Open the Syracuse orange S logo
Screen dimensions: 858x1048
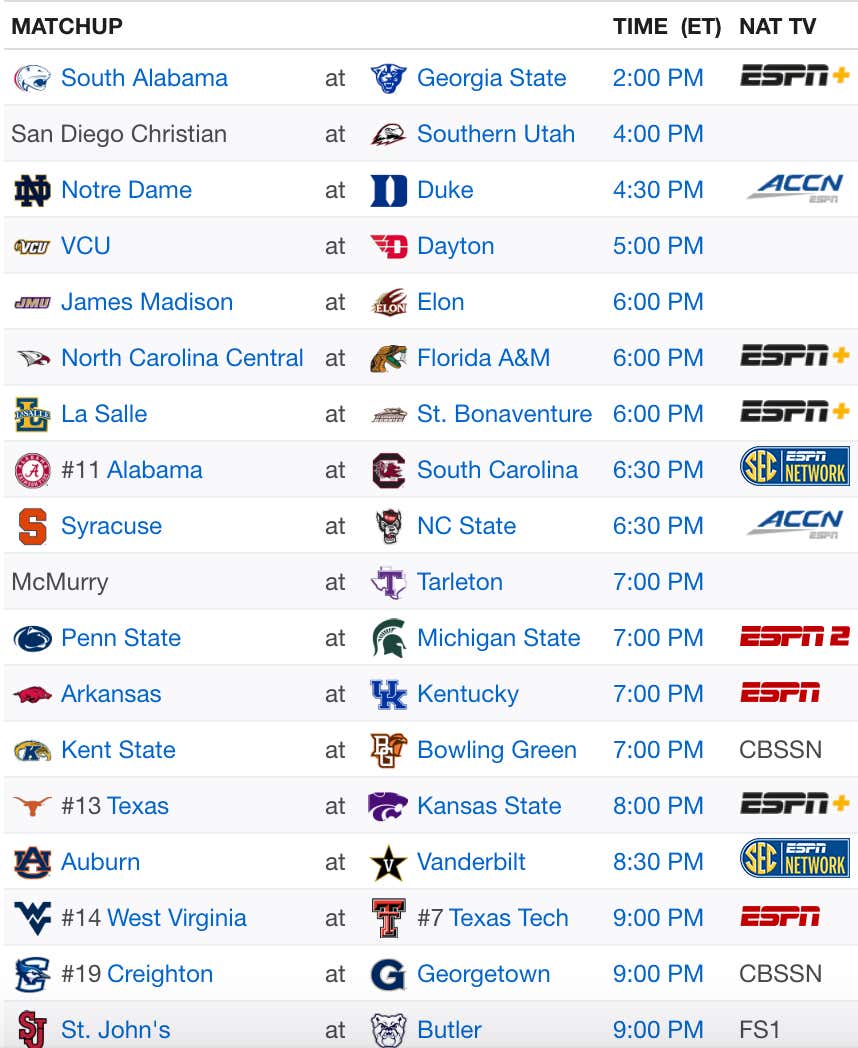pos(32,527)
